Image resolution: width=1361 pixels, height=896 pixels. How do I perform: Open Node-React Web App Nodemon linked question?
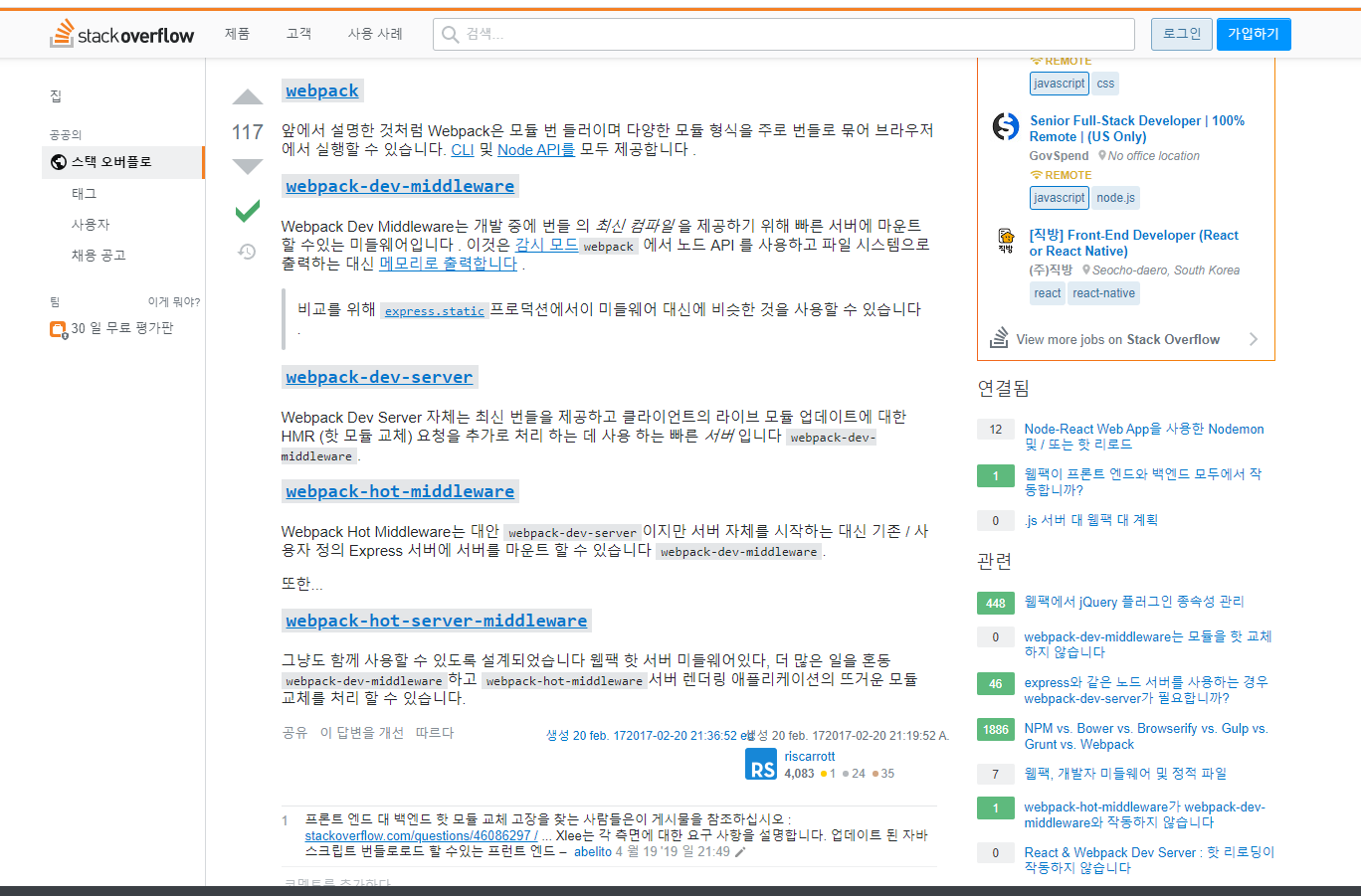tap(1144, 437)
